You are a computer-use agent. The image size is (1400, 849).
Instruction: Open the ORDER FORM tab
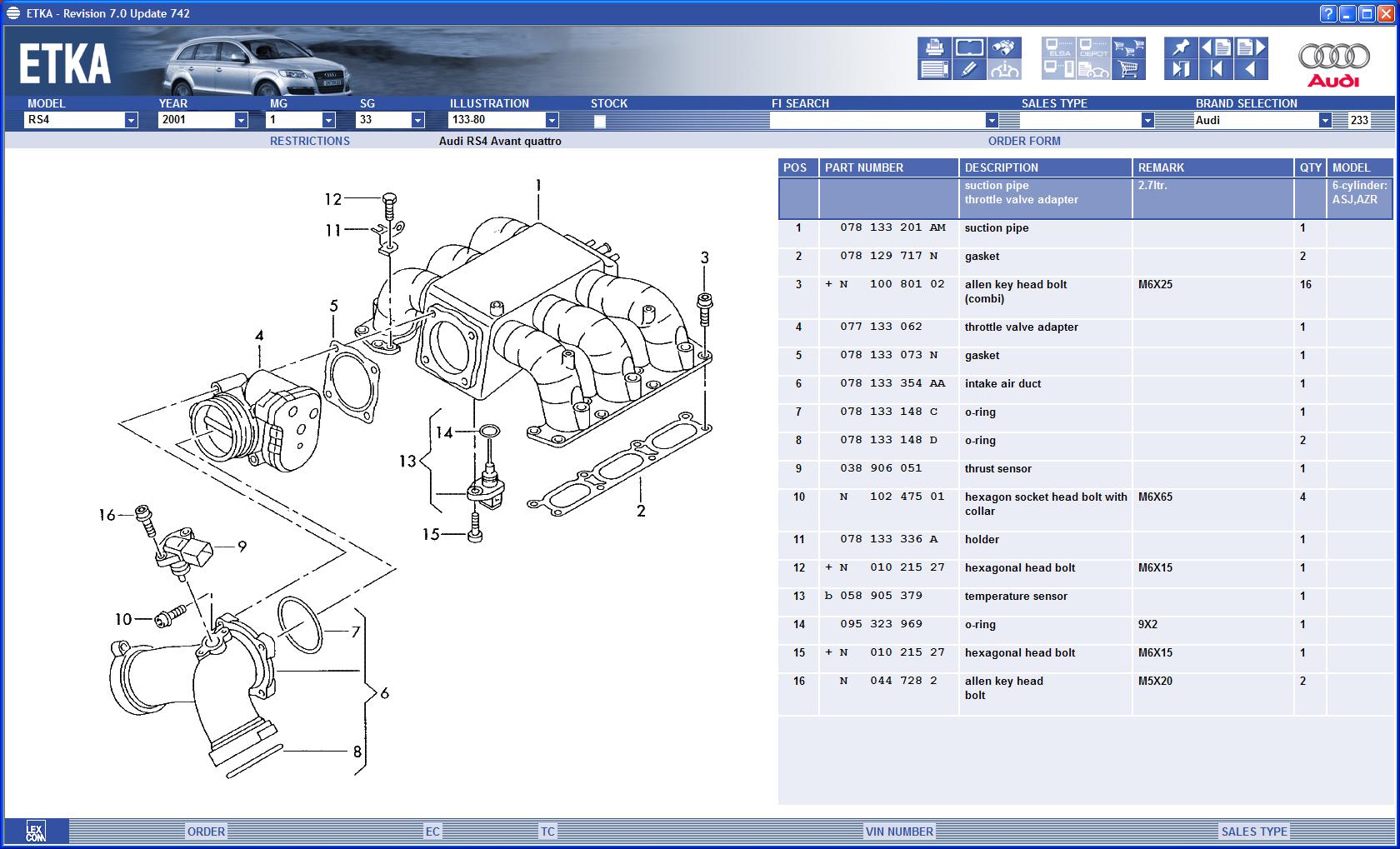tap(1024, 141)
